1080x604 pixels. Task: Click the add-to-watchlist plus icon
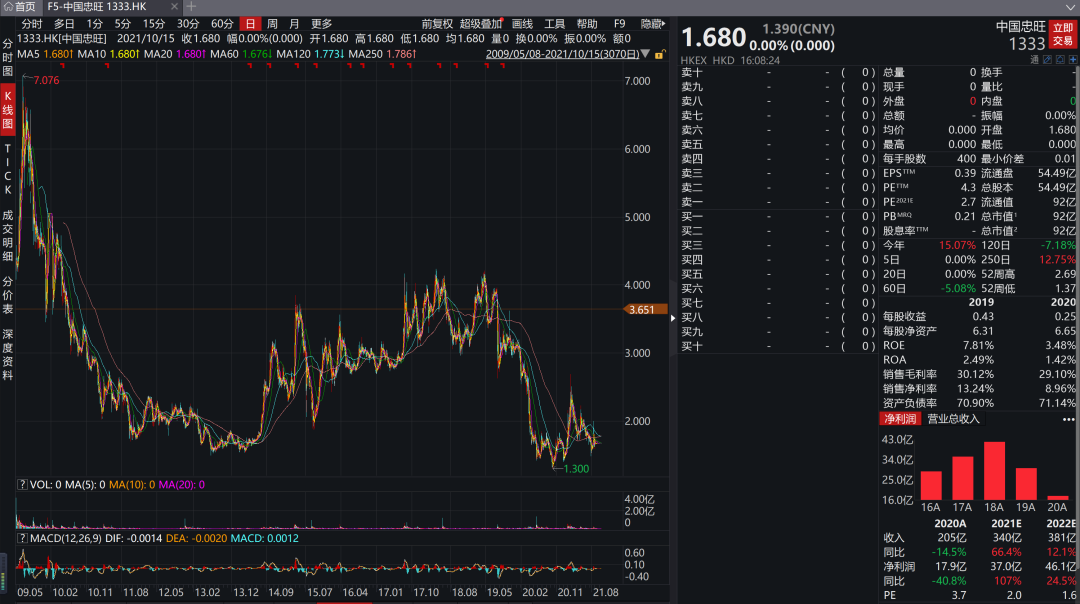tap(1072, 60)
